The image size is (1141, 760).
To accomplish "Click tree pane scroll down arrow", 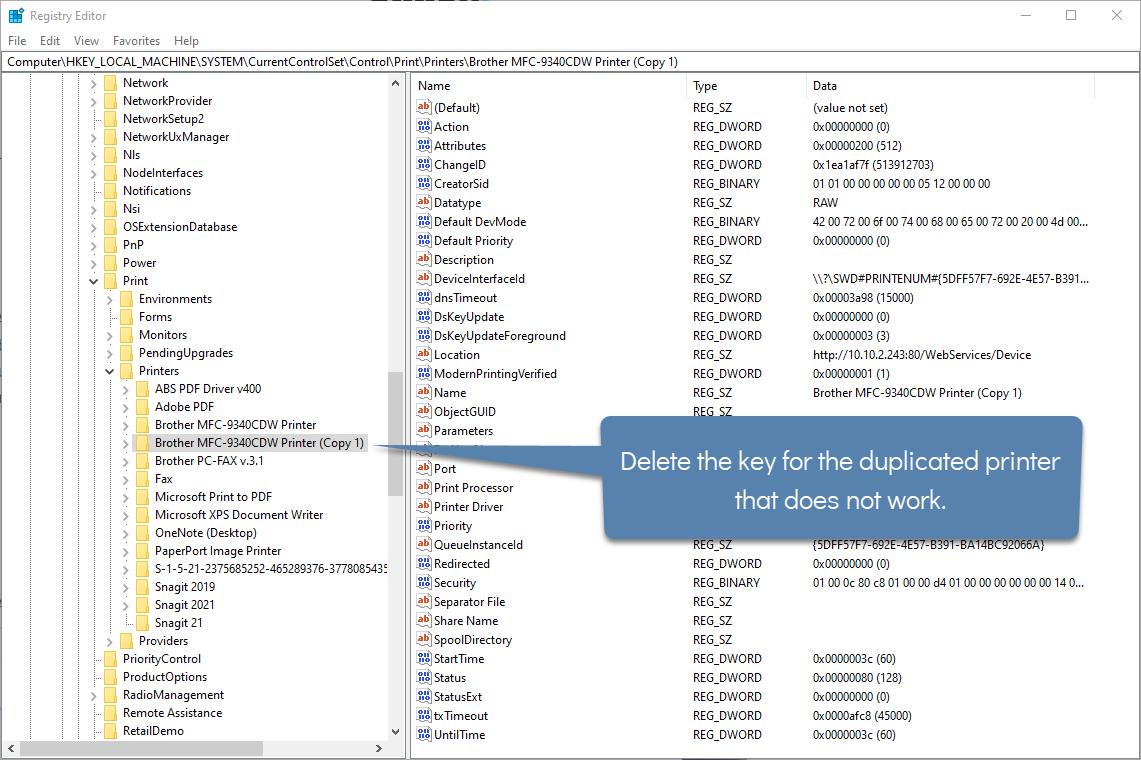I will 395,732.
